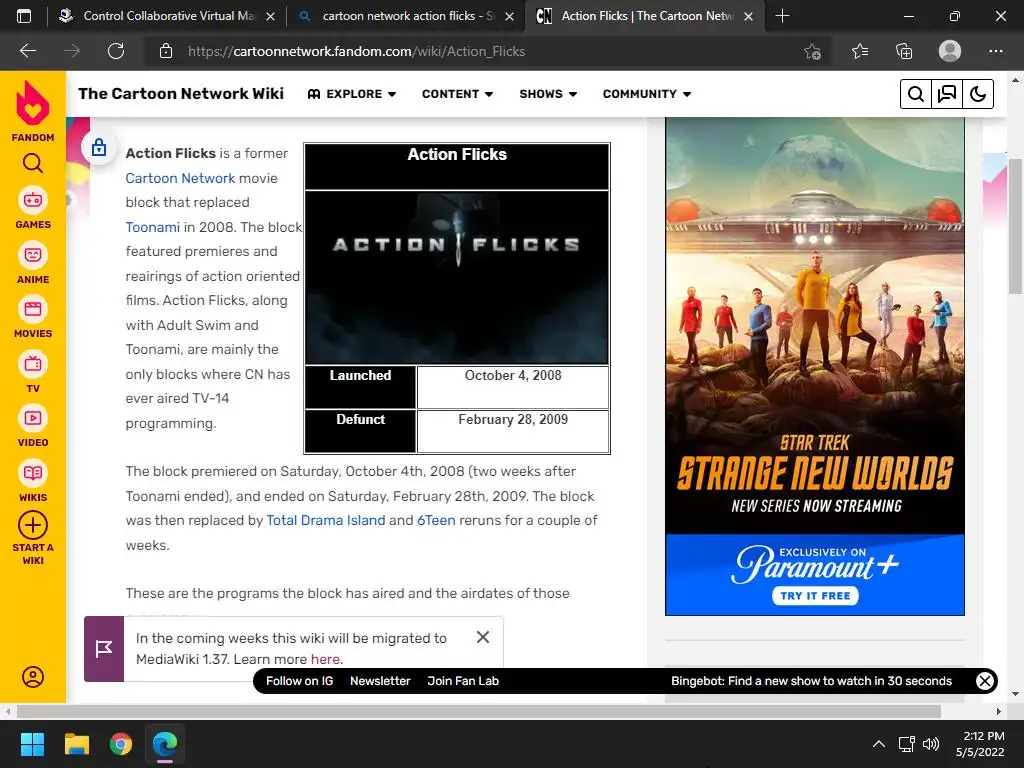Click the page protection lock icon
The height and width of the screenshot is (768, 1024).
pos(99,147)
